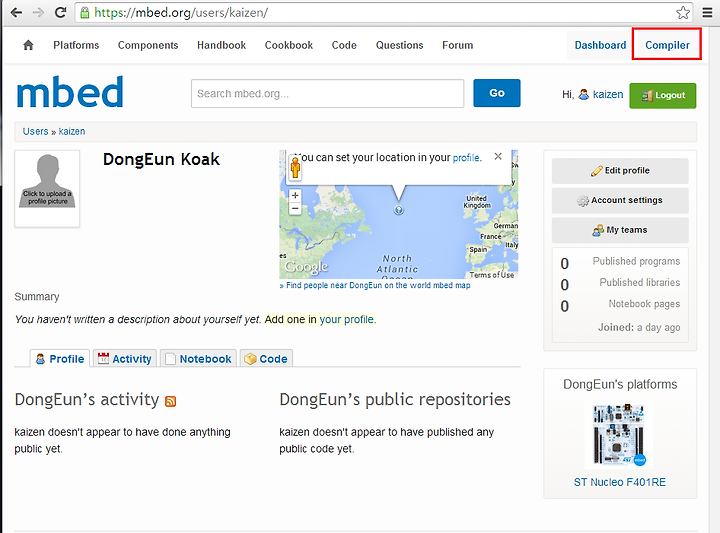Click the green padlock in the address bar

coord(84,13)
